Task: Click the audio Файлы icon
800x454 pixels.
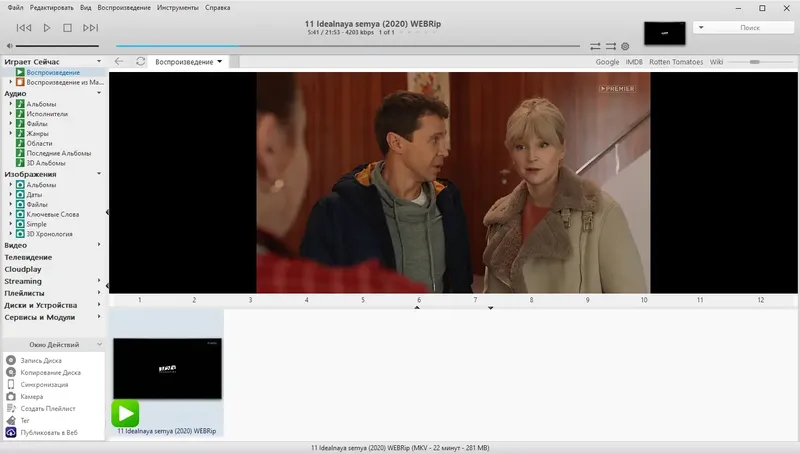Action: 20,123
